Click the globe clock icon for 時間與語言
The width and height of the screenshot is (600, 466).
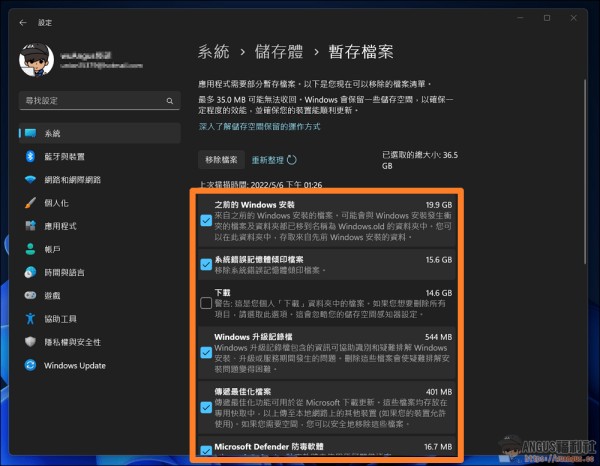30,272
